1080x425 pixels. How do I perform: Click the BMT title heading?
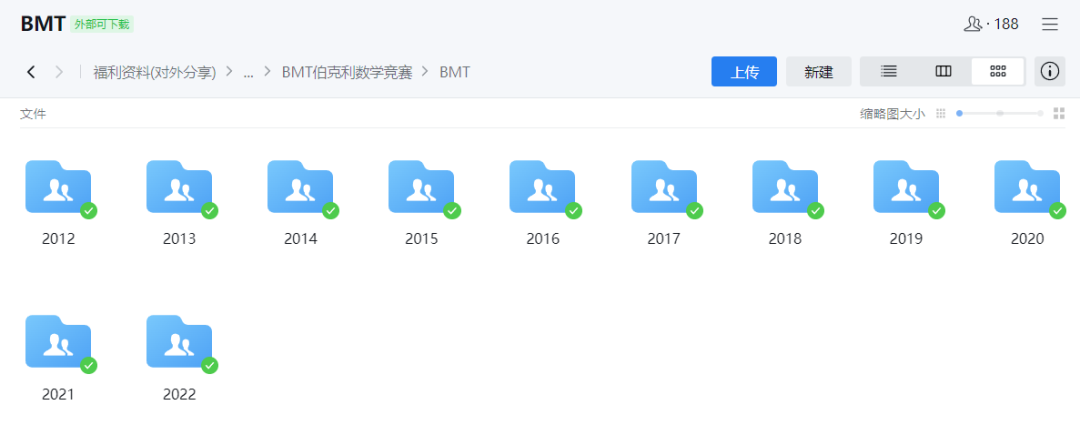pos(43,24)
